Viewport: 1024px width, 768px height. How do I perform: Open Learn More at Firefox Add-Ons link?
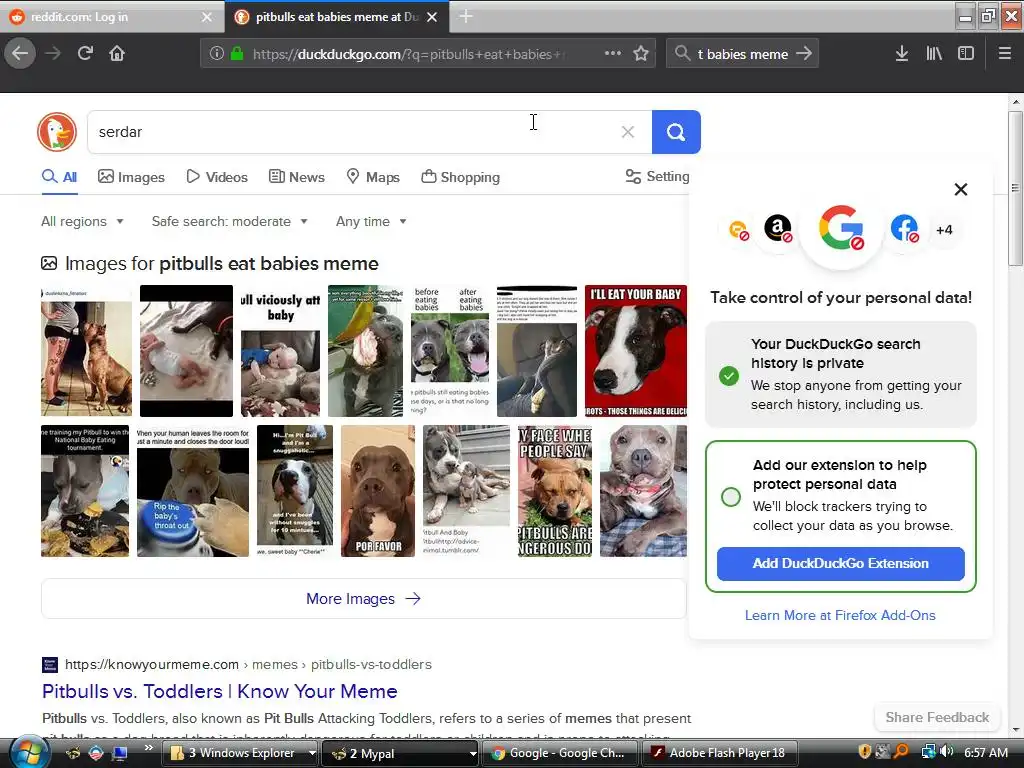840,615
